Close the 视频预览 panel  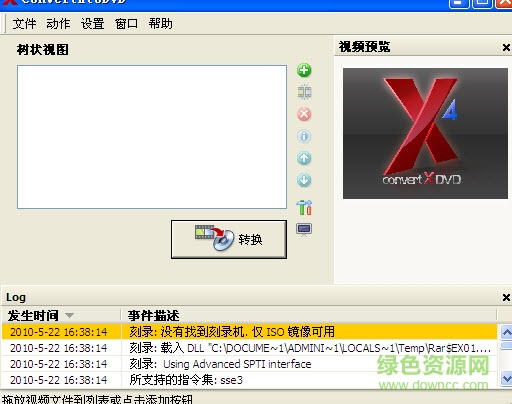506,48
